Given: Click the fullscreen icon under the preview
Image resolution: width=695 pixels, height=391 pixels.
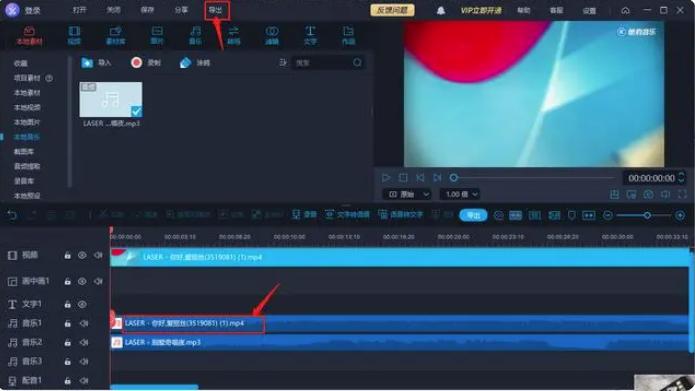Looking at the screenshot, I should pyautogui.click(x=683, y=194).
